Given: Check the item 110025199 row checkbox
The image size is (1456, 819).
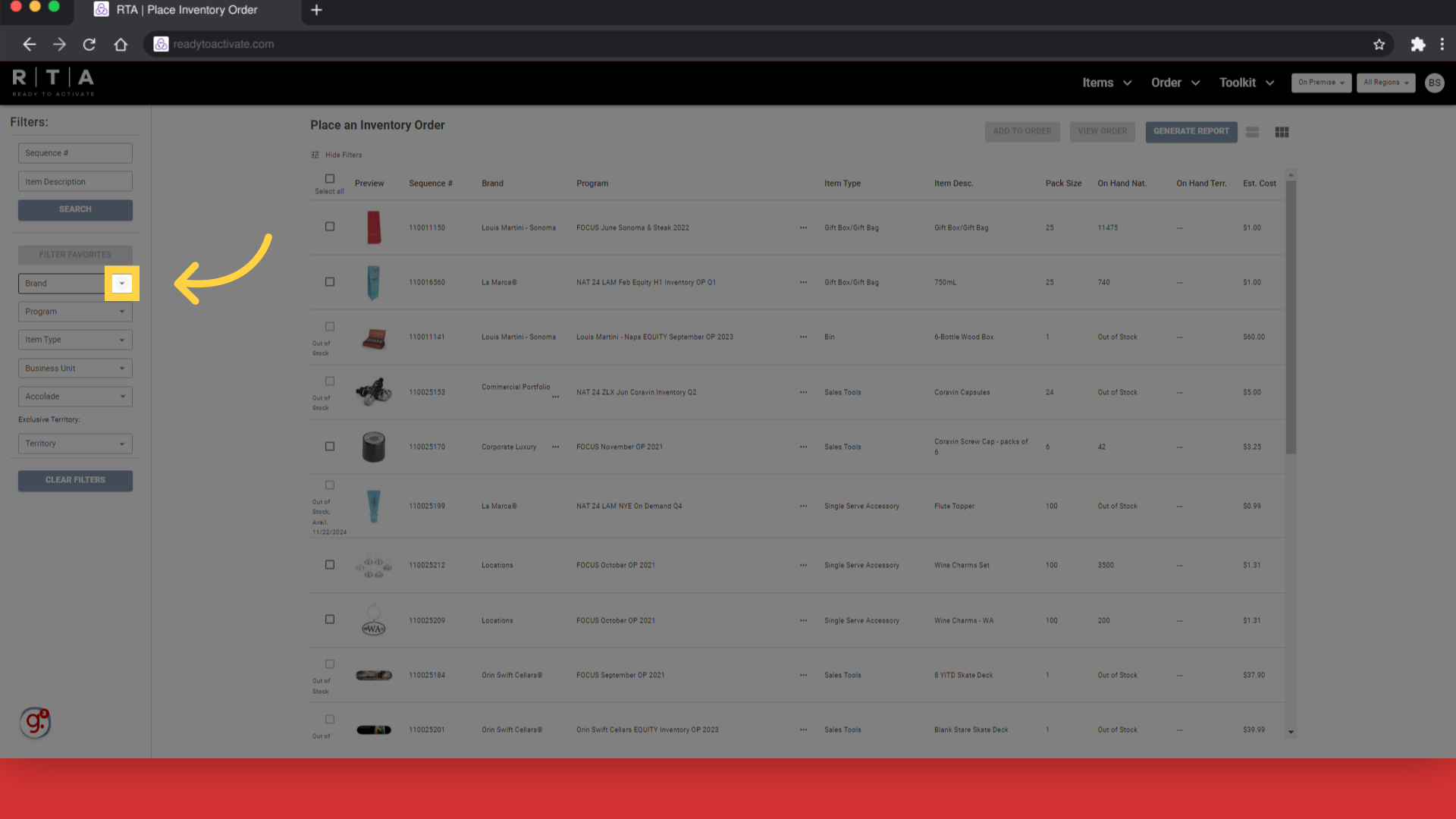Looking at the screenshot, I should coord(330,485).
